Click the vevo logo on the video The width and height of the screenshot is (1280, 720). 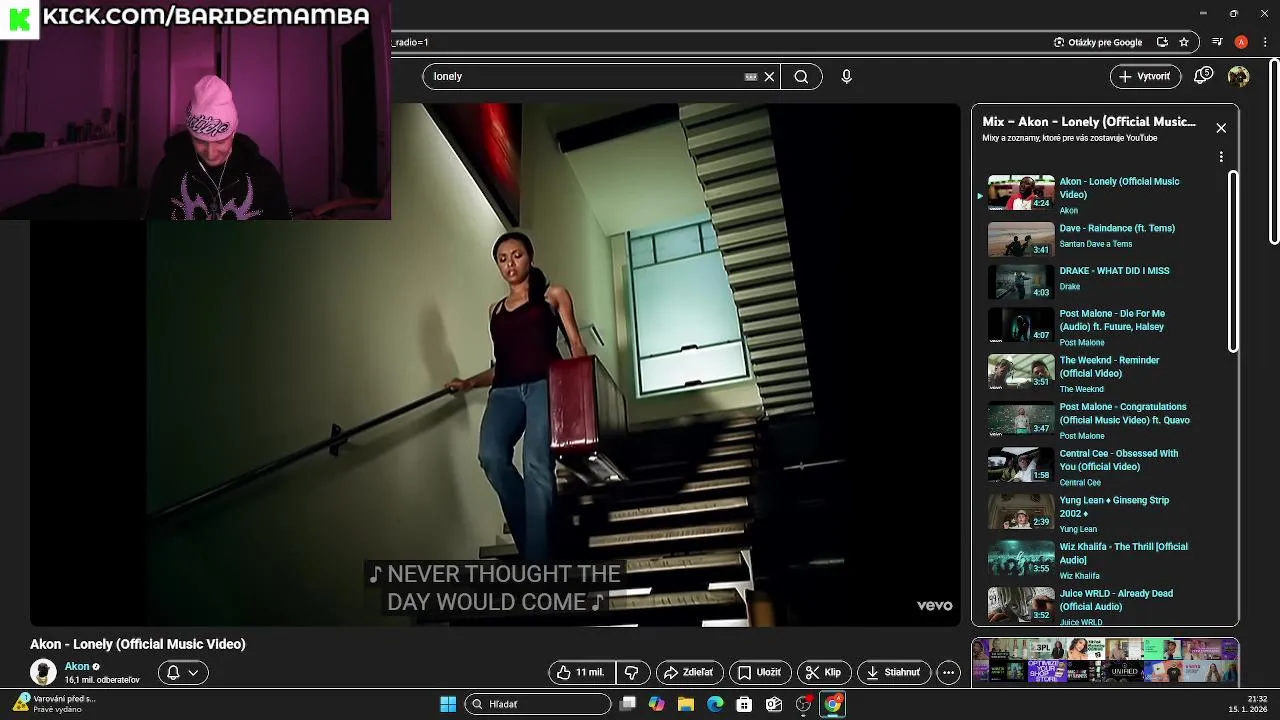pyautogui.click(x=935, y=605)
